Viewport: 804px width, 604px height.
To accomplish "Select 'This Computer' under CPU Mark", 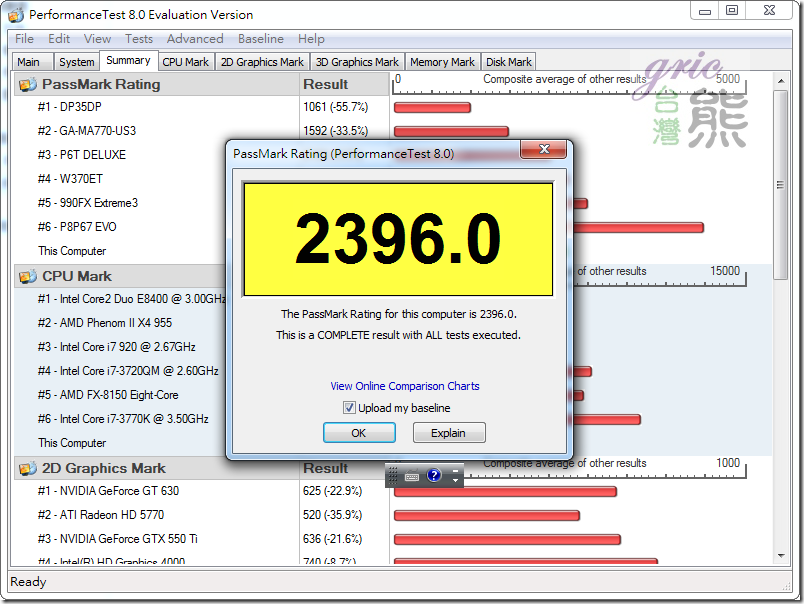I will coord(72,443).
